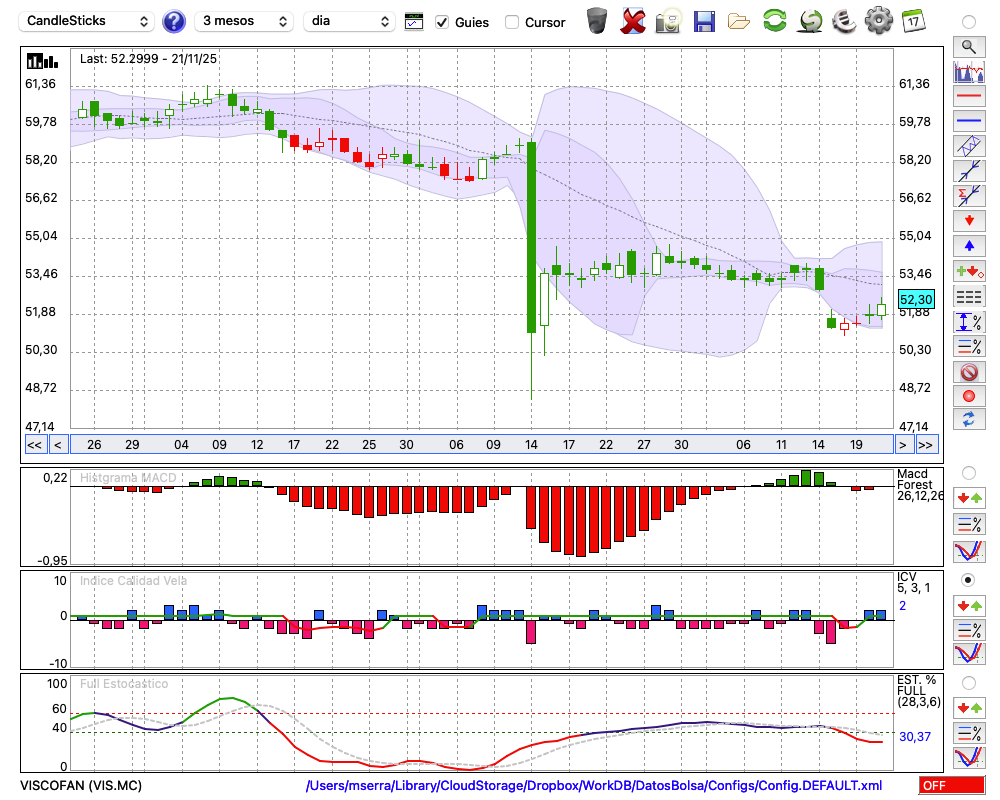Viewport: 1000px width, 800px height.
Task: Select the blue horizontal line drawing tool
Action: pyautogui.click(x=969, y=121)
